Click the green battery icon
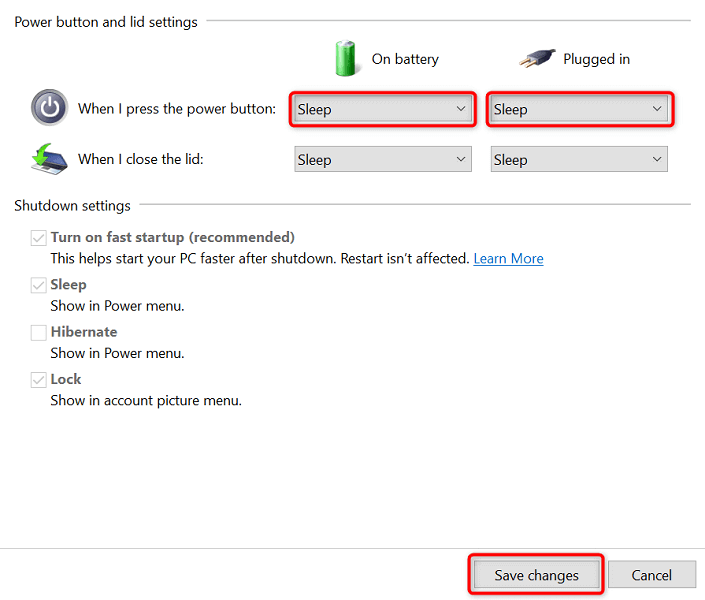Screen dimensions: 705x600 coord(347,59)
